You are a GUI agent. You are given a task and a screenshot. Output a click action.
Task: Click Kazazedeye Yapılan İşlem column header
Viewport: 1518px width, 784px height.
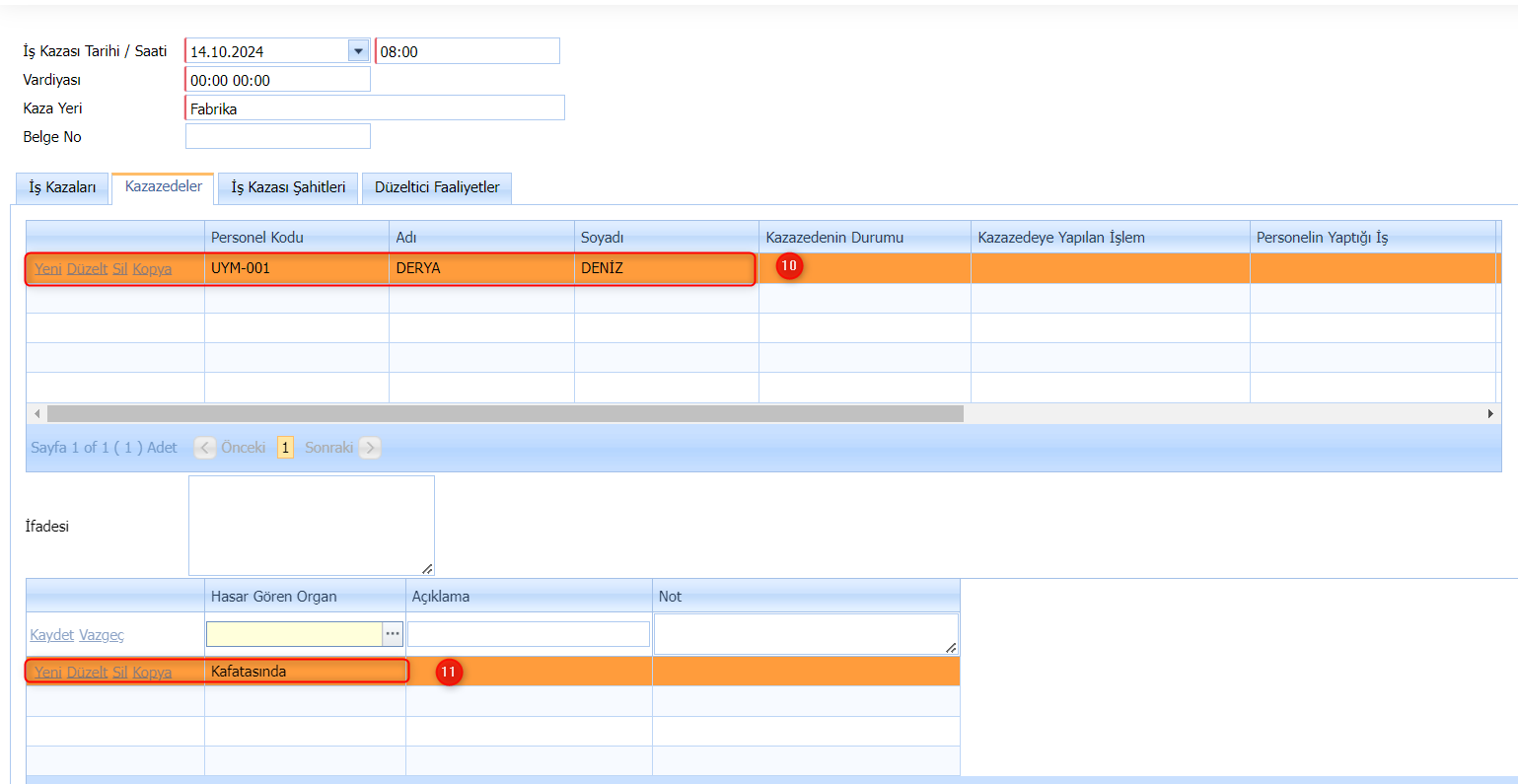tap(1111, 238)
